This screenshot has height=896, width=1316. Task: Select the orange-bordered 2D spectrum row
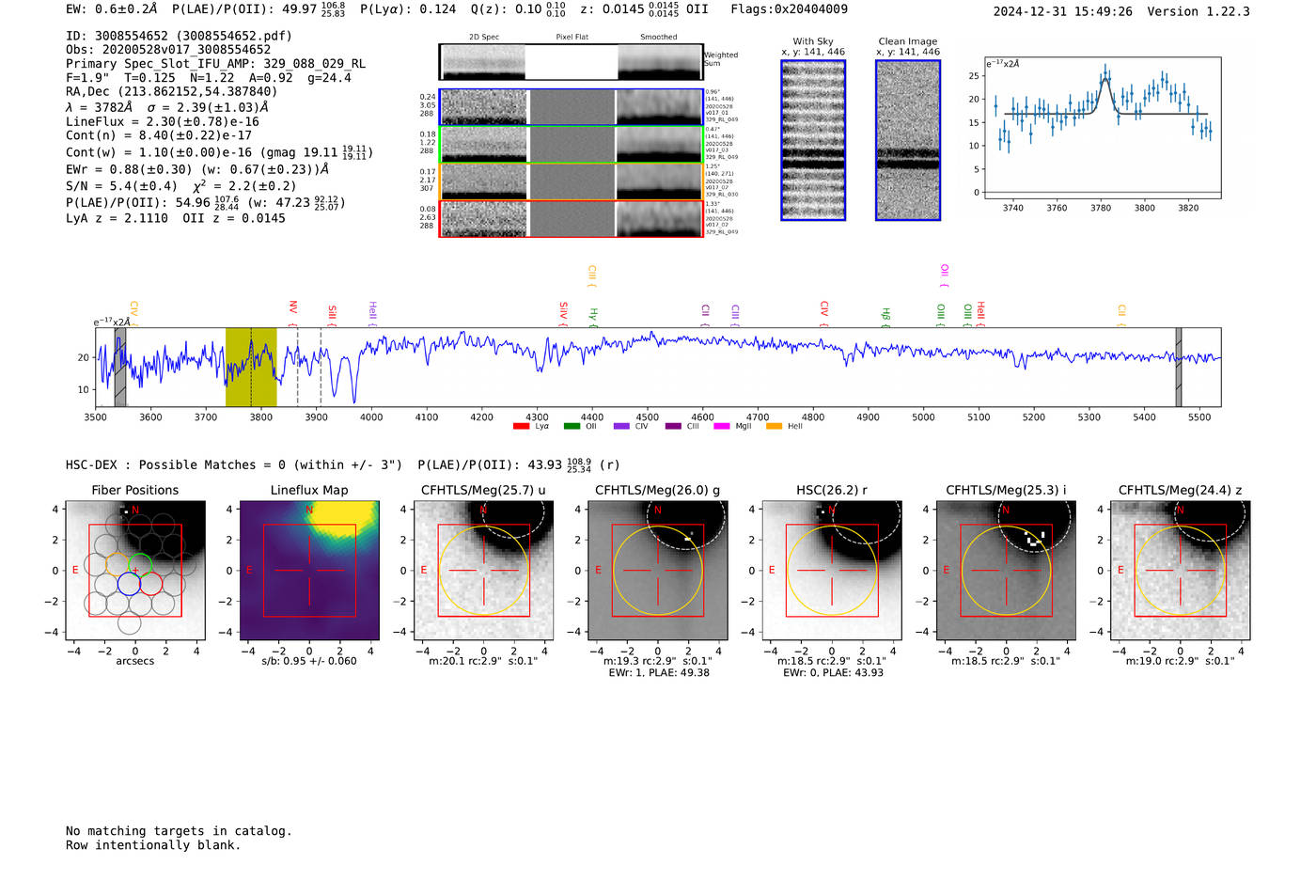572,181
